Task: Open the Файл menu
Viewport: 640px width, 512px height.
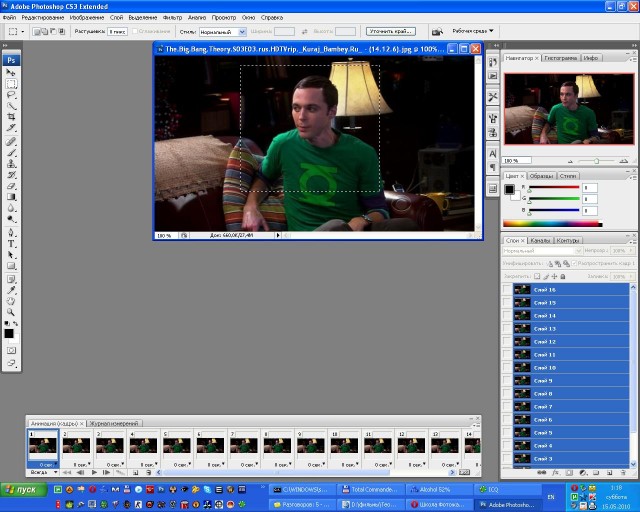Action: [9, 18]
